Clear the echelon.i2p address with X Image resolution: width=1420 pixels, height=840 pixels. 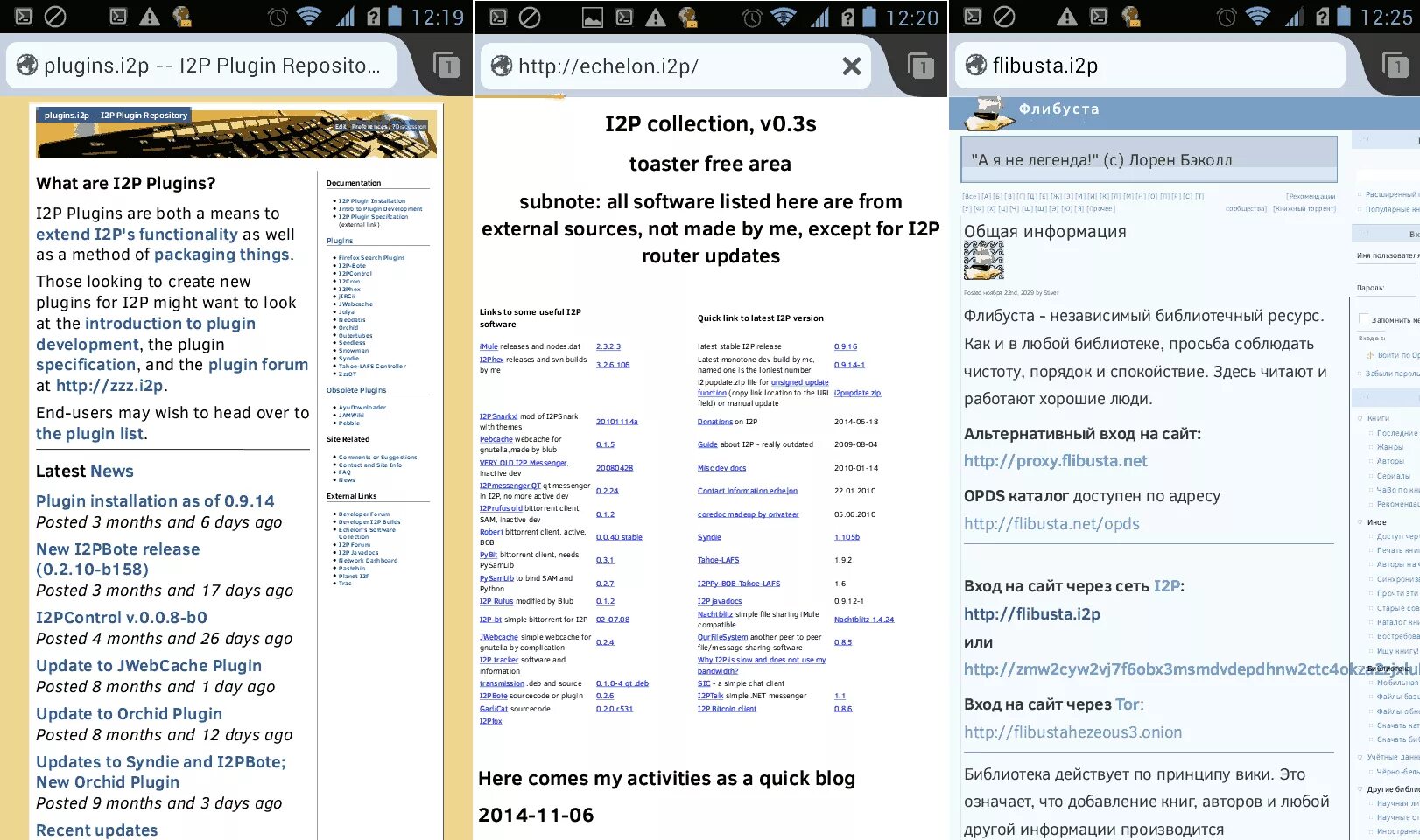point(852,66)
